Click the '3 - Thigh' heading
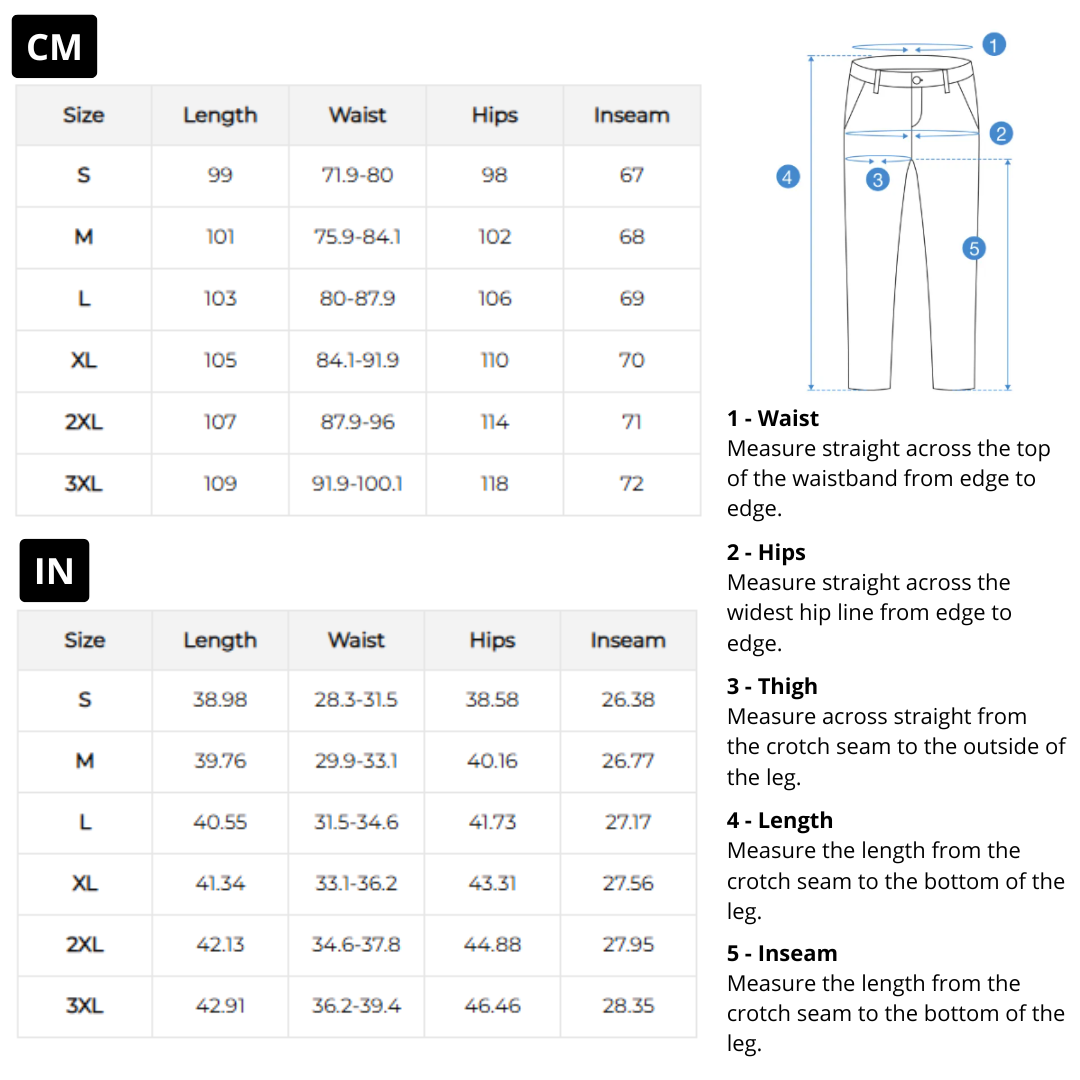 click(772, 686)
